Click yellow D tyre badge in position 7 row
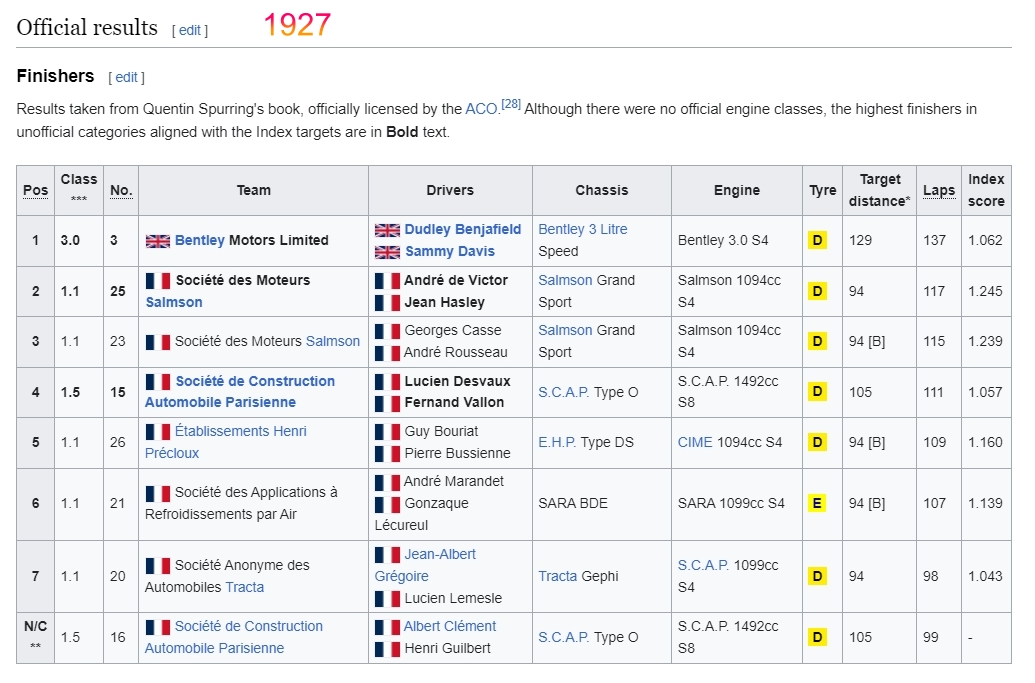Viewport: 1035px width, 683px height. coord(818,576)
